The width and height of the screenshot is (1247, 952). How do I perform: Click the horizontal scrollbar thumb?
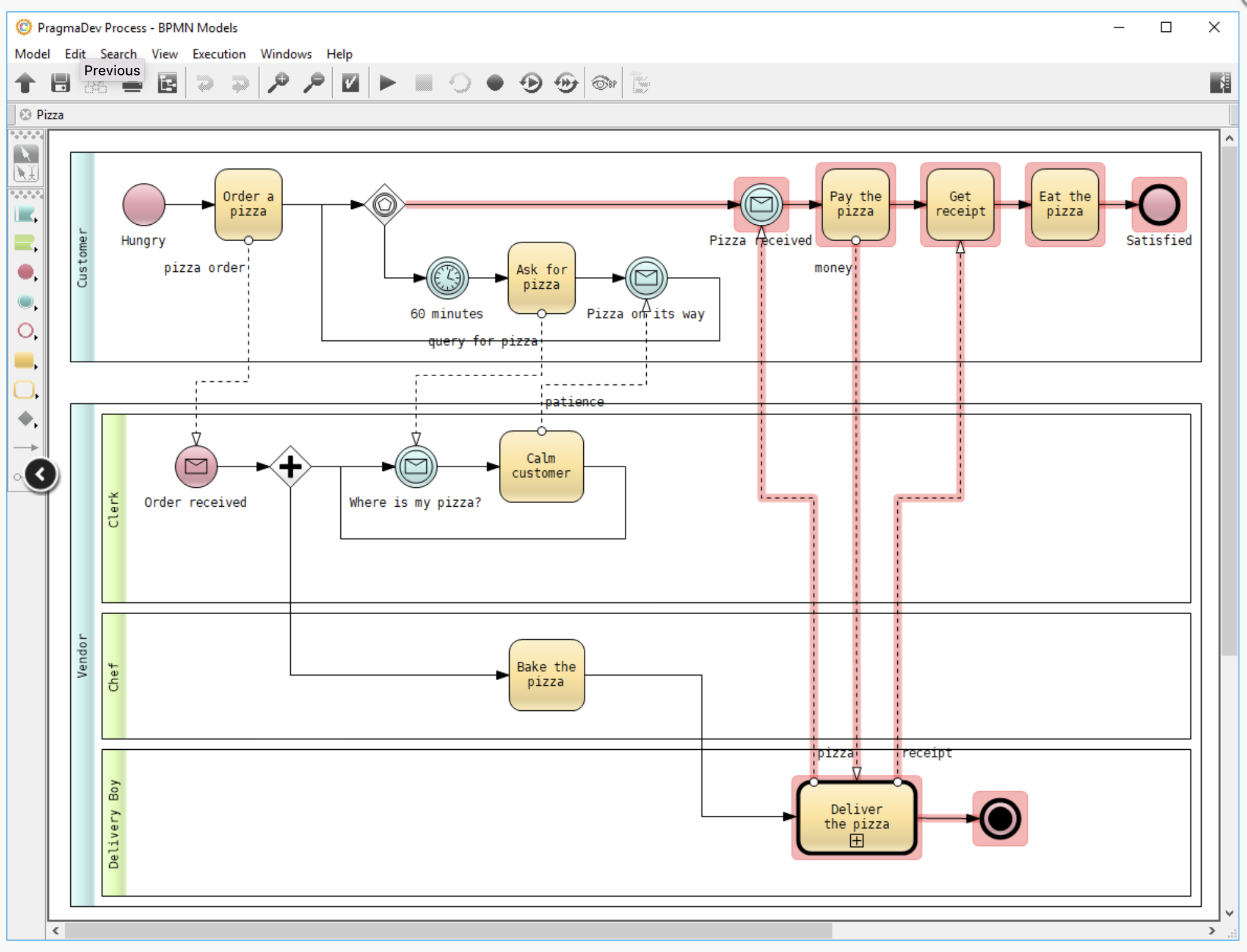tap(448, 931)
